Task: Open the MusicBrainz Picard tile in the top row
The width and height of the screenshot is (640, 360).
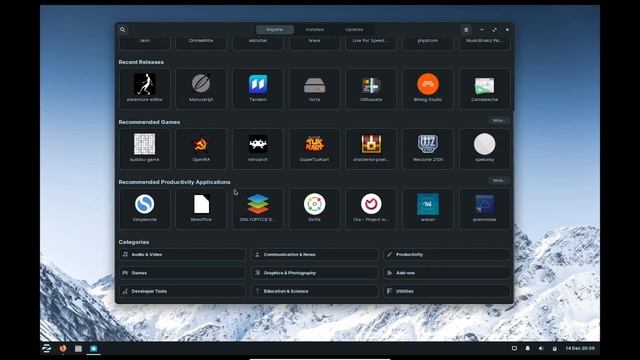Action: (x=484, y=43)
